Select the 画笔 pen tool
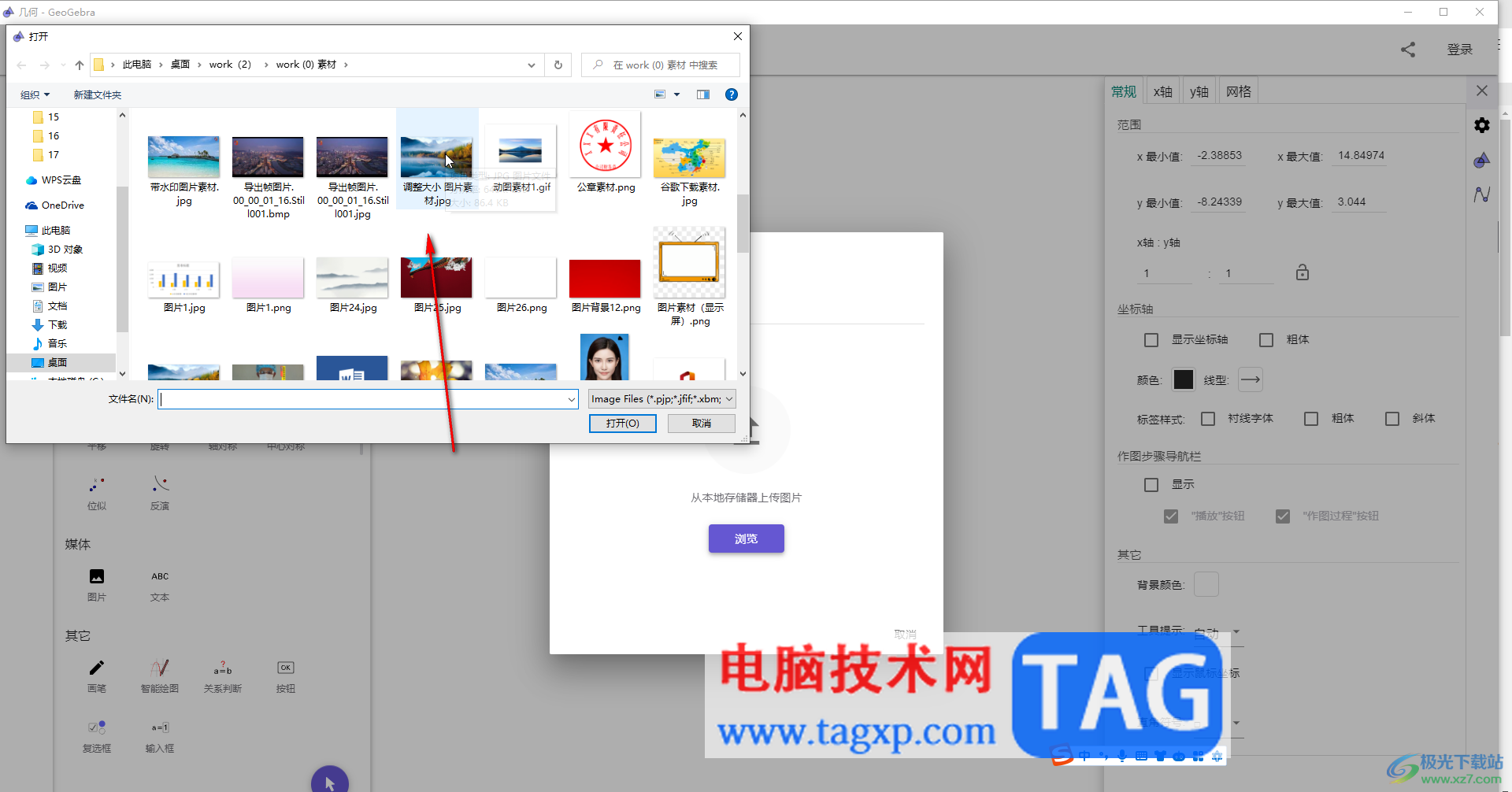The width and height of the screenshot is (1512, 792). [x=97, y=668]
